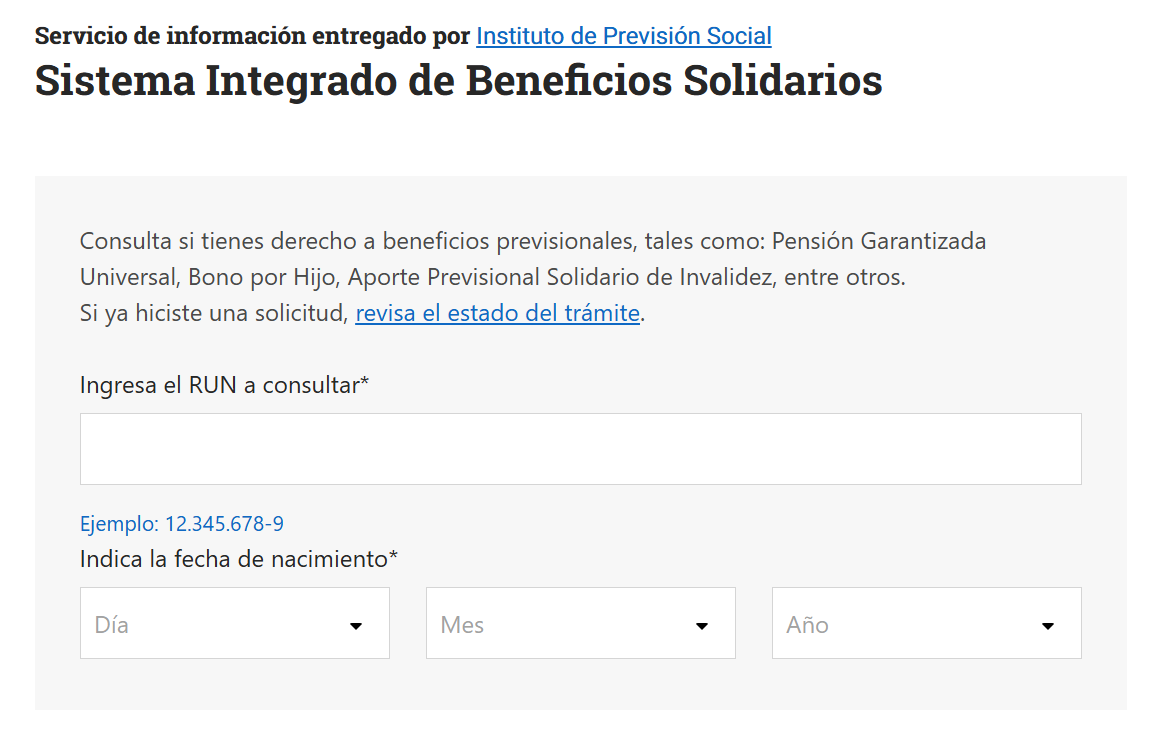Viewport: 1157px width, 737px height.
Task: Open the Mes birth date dropdown
Action: coord(580,623)
